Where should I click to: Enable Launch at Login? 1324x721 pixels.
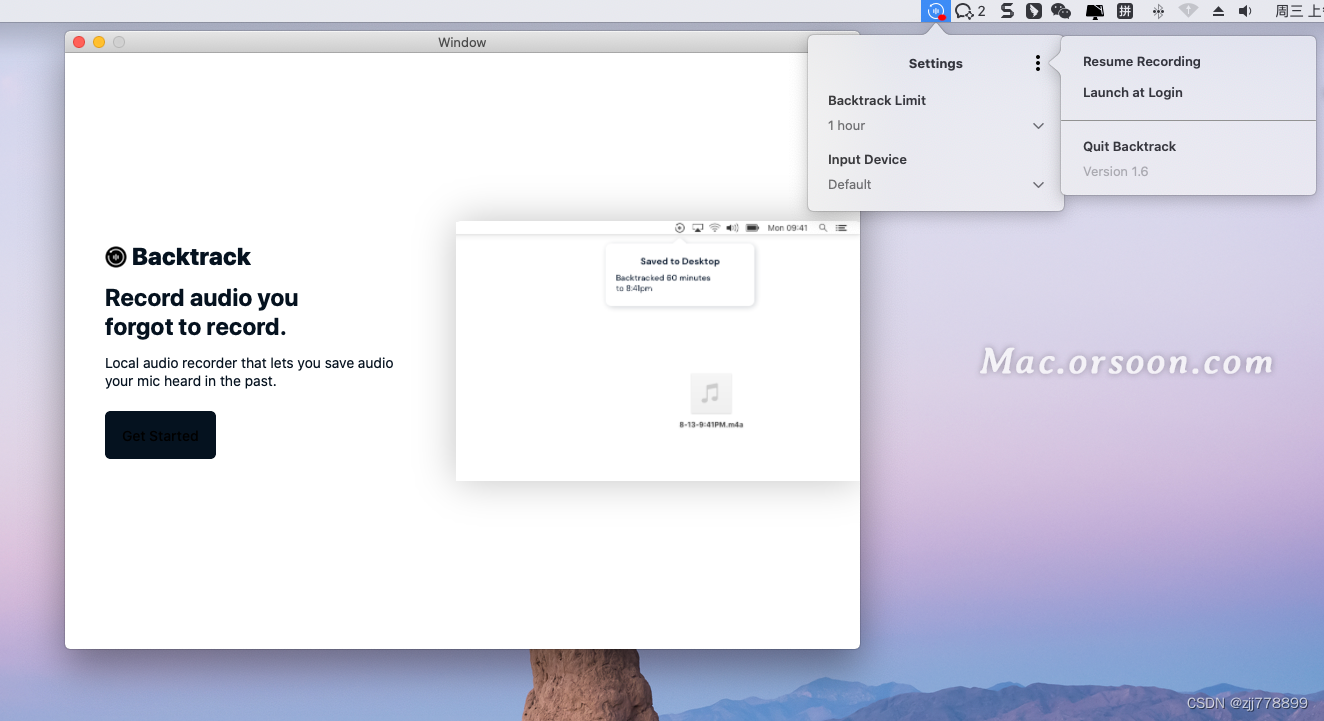(x=1133, y=92)
